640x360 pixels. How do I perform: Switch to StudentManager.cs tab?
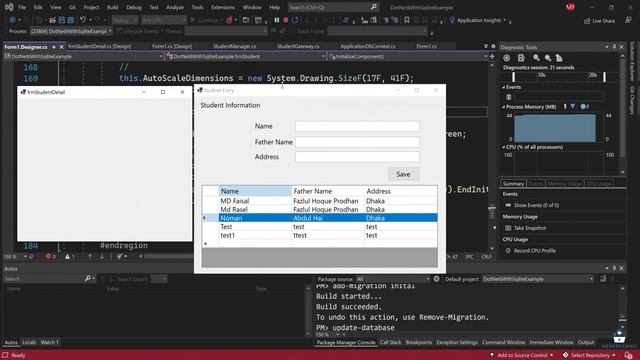235,47
